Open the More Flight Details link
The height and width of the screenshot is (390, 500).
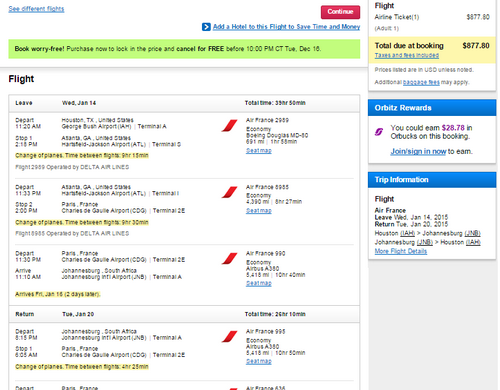click(401, 251)
